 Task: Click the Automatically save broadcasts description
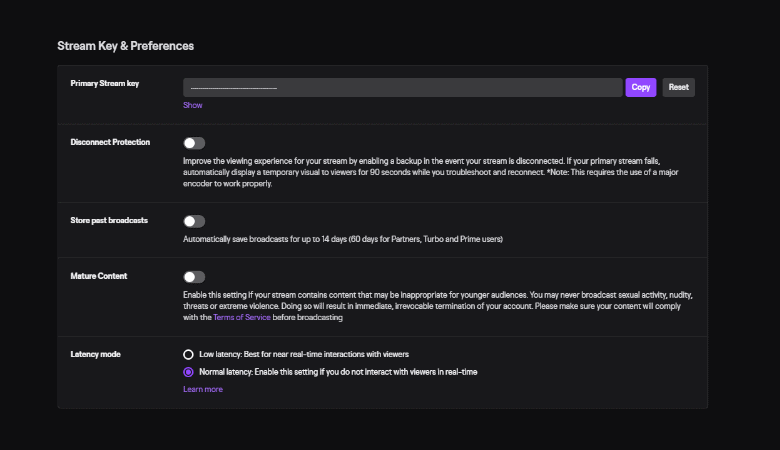[x=343, y=239]
